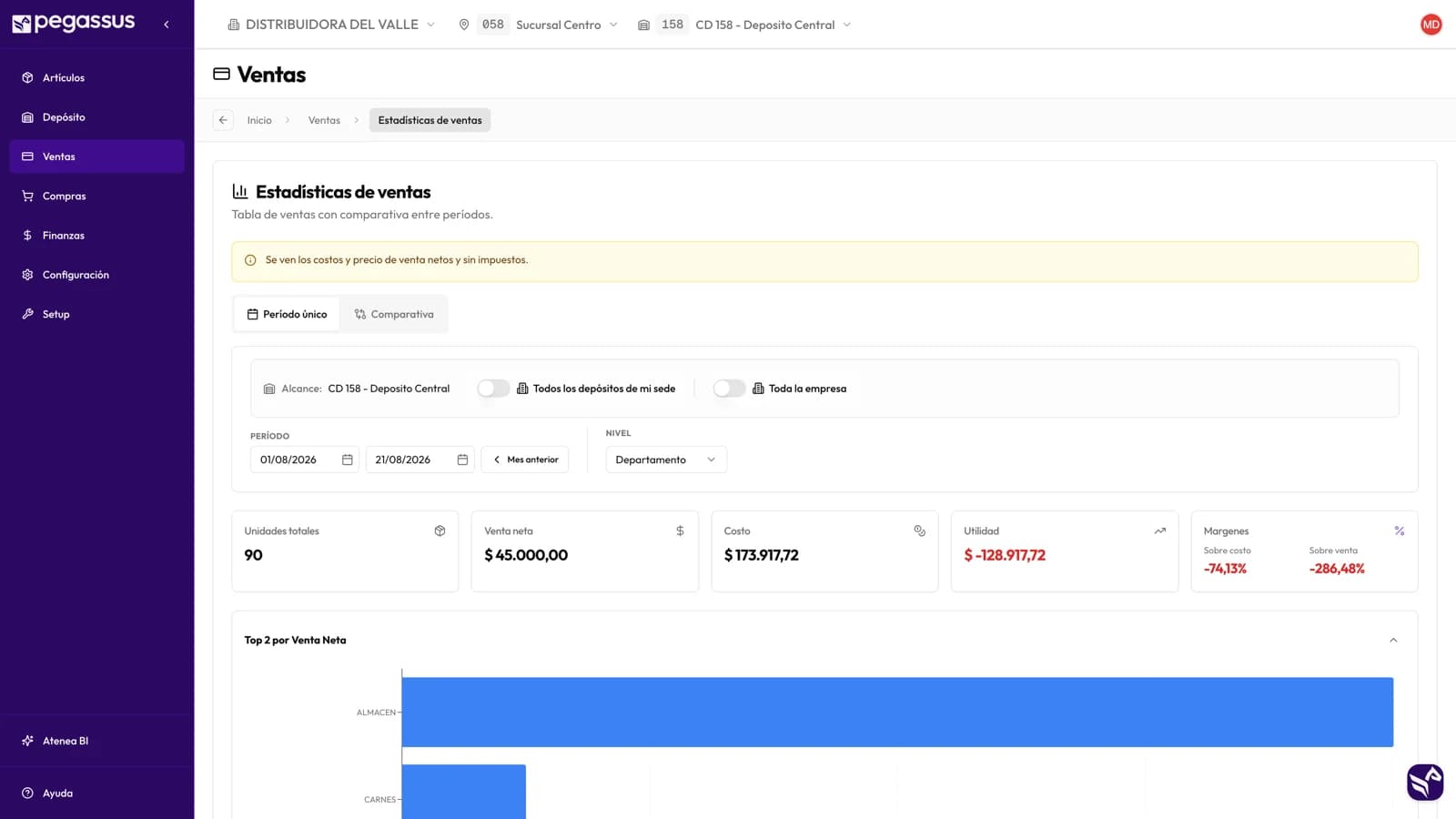Click the location pin icon next to 058
Screen dimensions: 1456x819
[x=464, y=25]
